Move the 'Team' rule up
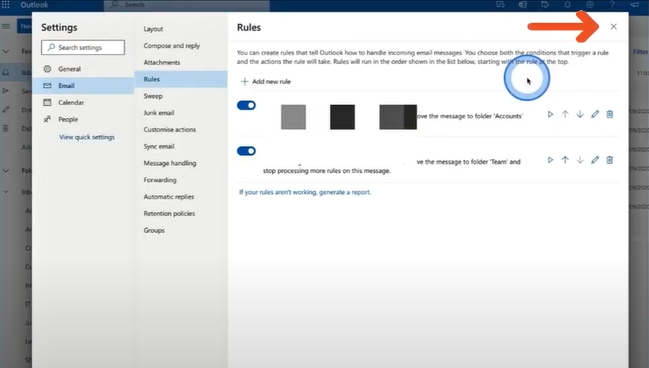The height and width of the screenshot is (368, 649). click(x=565, y=160)
